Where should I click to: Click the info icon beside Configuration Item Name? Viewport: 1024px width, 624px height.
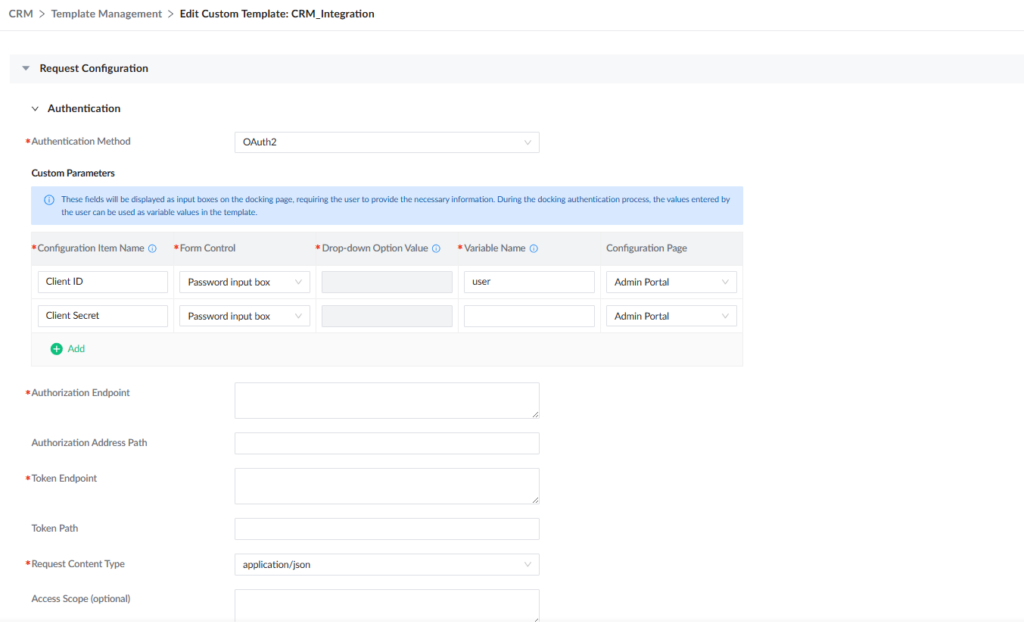pos(152,249)
